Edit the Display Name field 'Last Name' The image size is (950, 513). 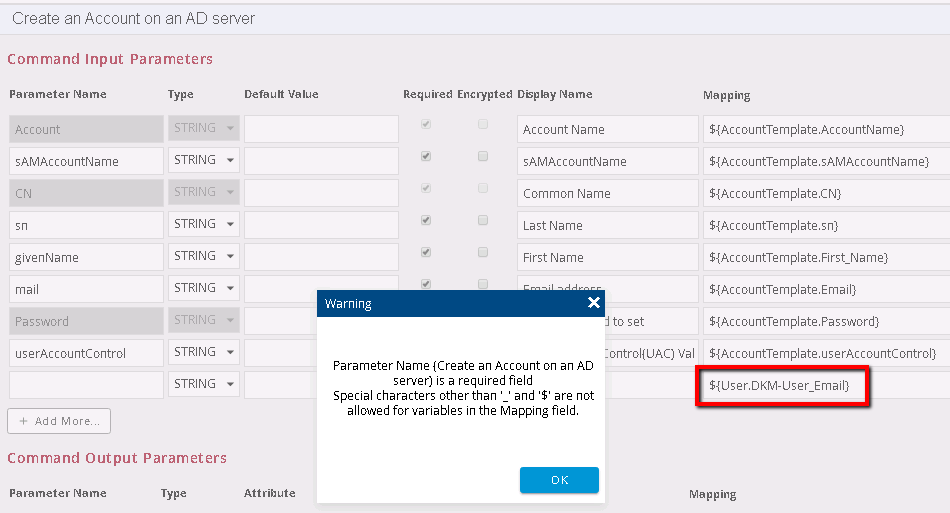click(x=607, y=225)
